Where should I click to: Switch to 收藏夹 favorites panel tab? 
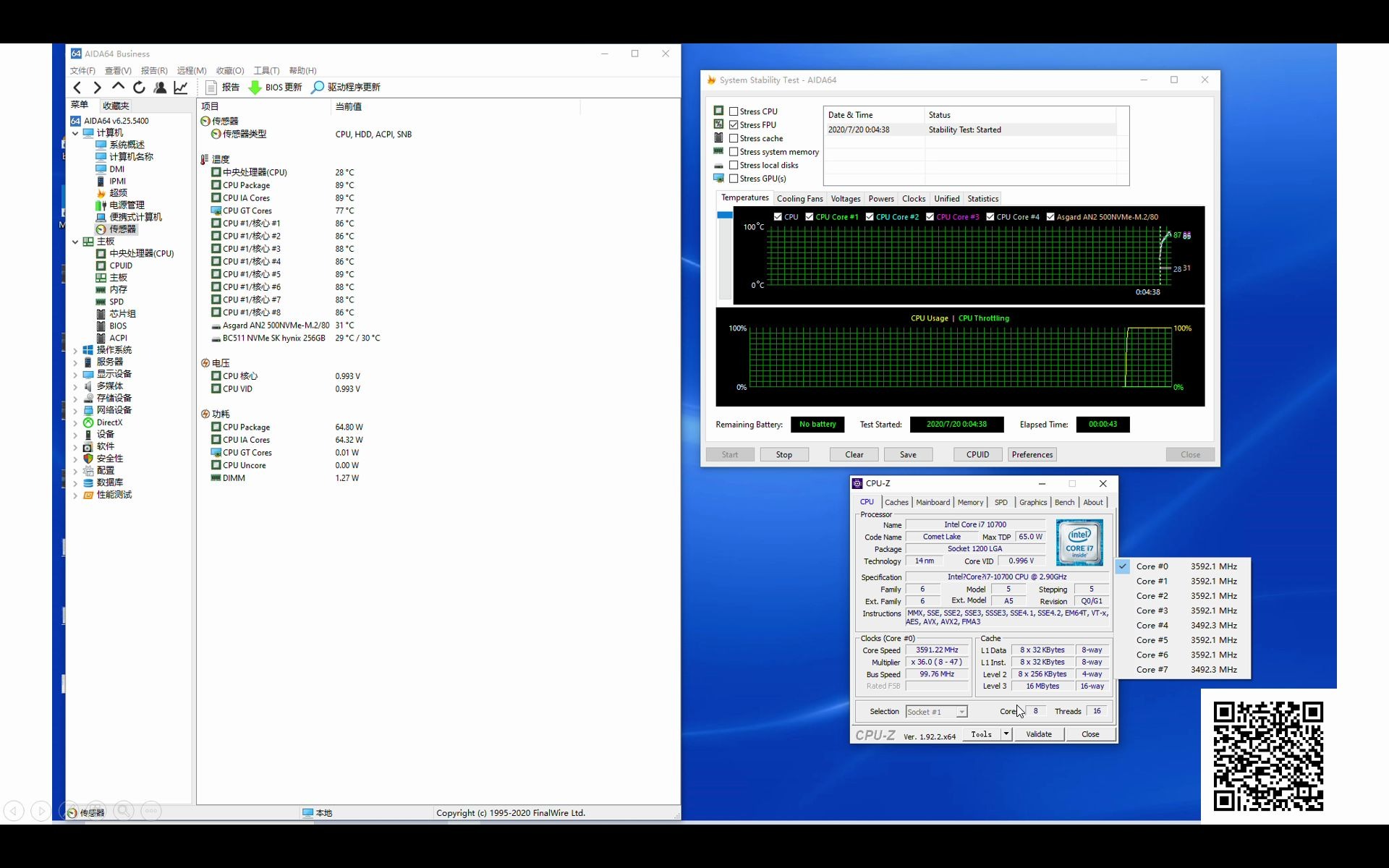(116, 106)
